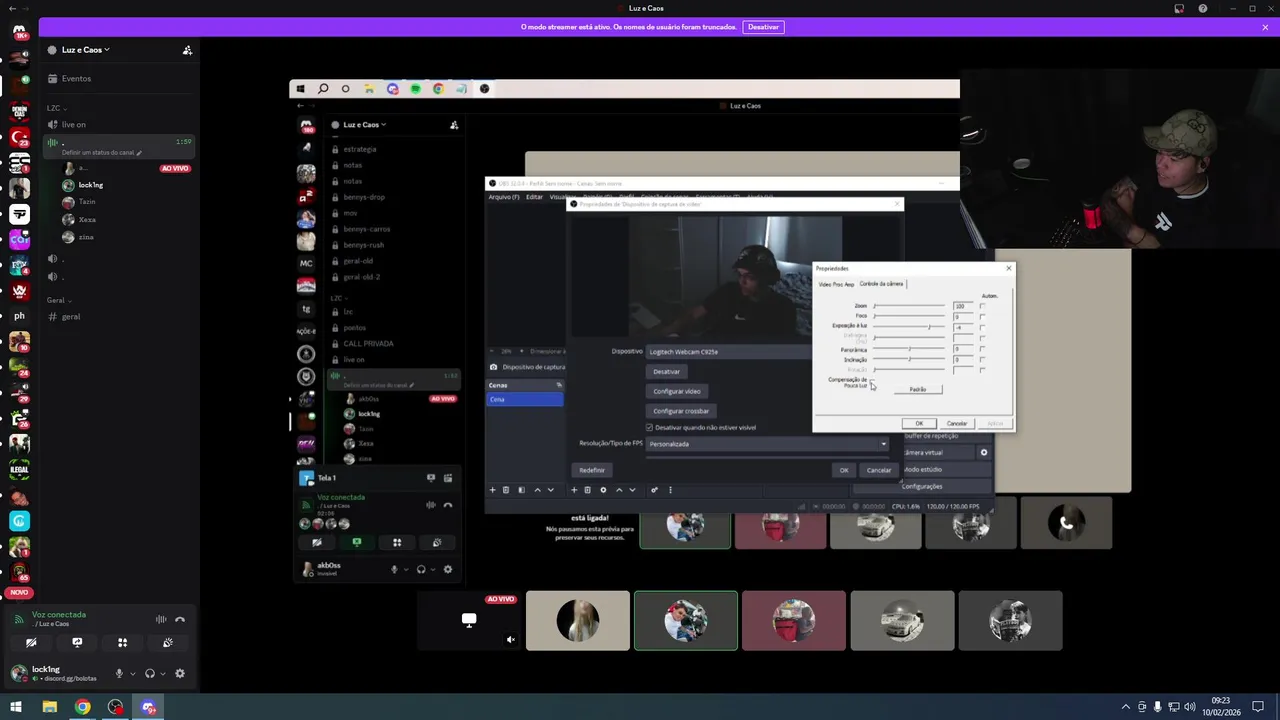Screen dimensions: 1280x720
Task: Open OBS Studio from the Windows taskbar
Action: point(116,707)
